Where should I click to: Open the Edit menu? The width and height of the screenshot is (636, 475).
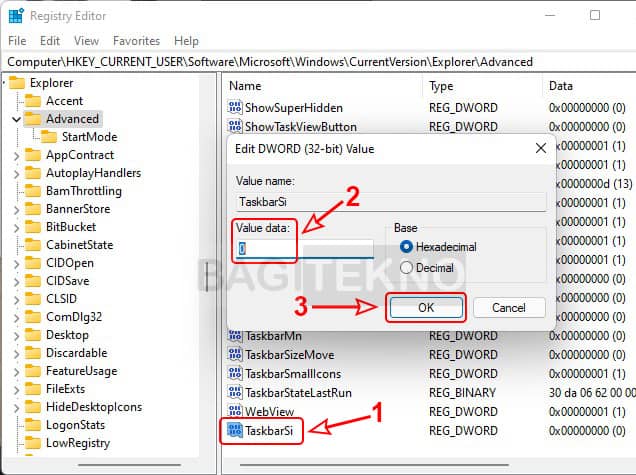49,41
